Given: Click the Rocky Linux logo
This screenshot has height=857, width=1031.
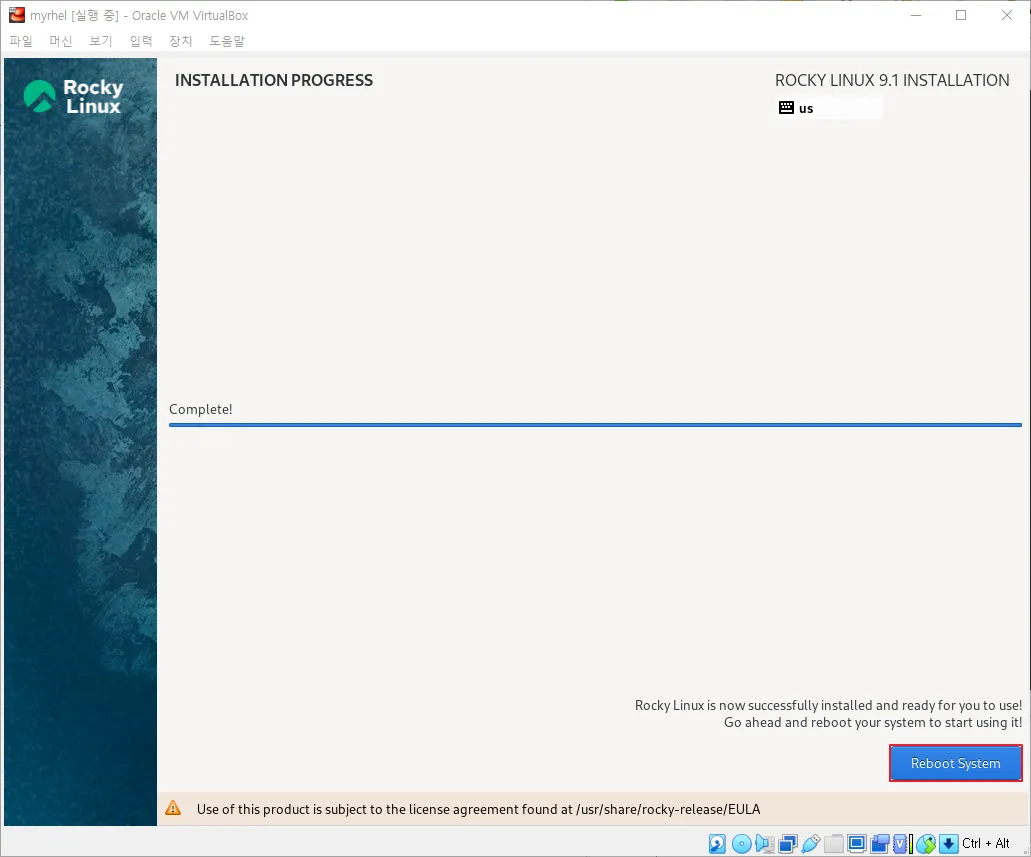Looking at the screenshot, I should [74, 96].
